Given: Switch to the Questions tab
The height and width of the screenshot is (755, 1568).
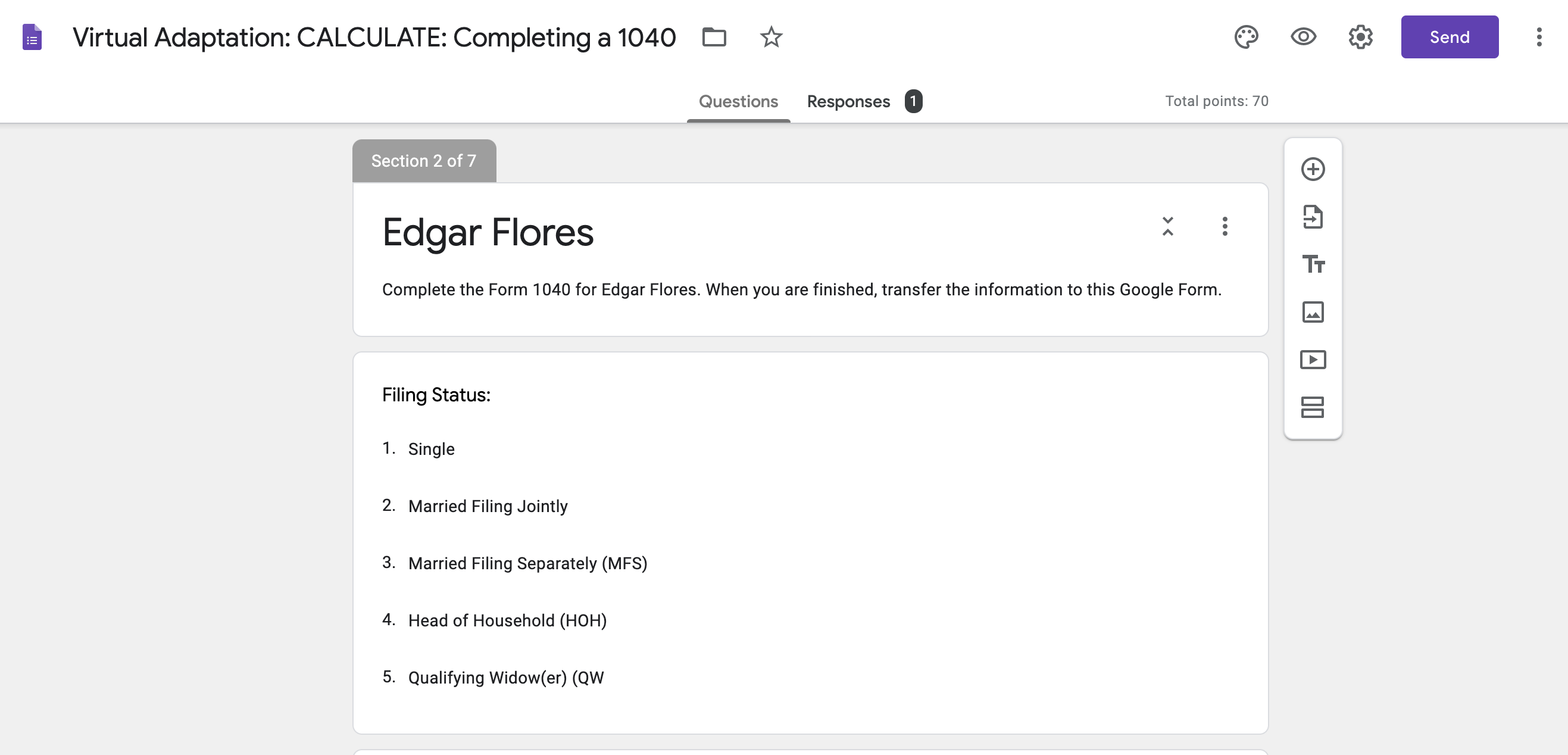Looking at the screenshot, I should pos(738,101).
